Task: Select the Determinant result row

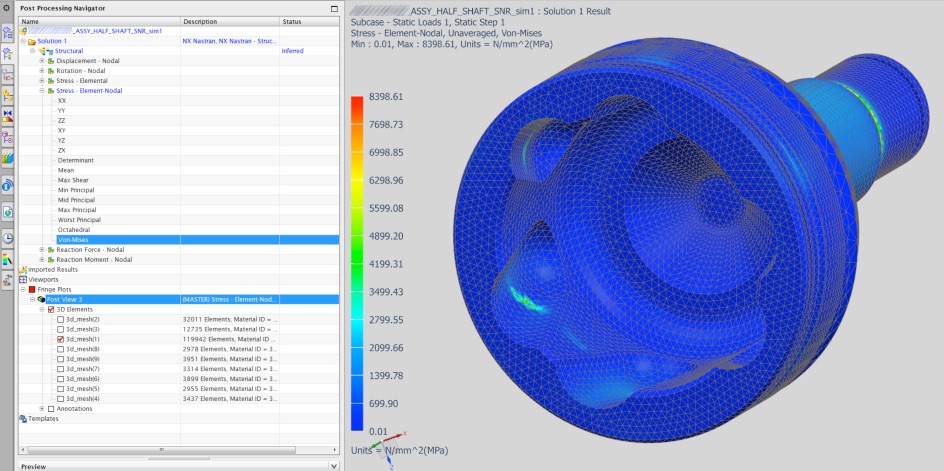Action: [75, 160]
